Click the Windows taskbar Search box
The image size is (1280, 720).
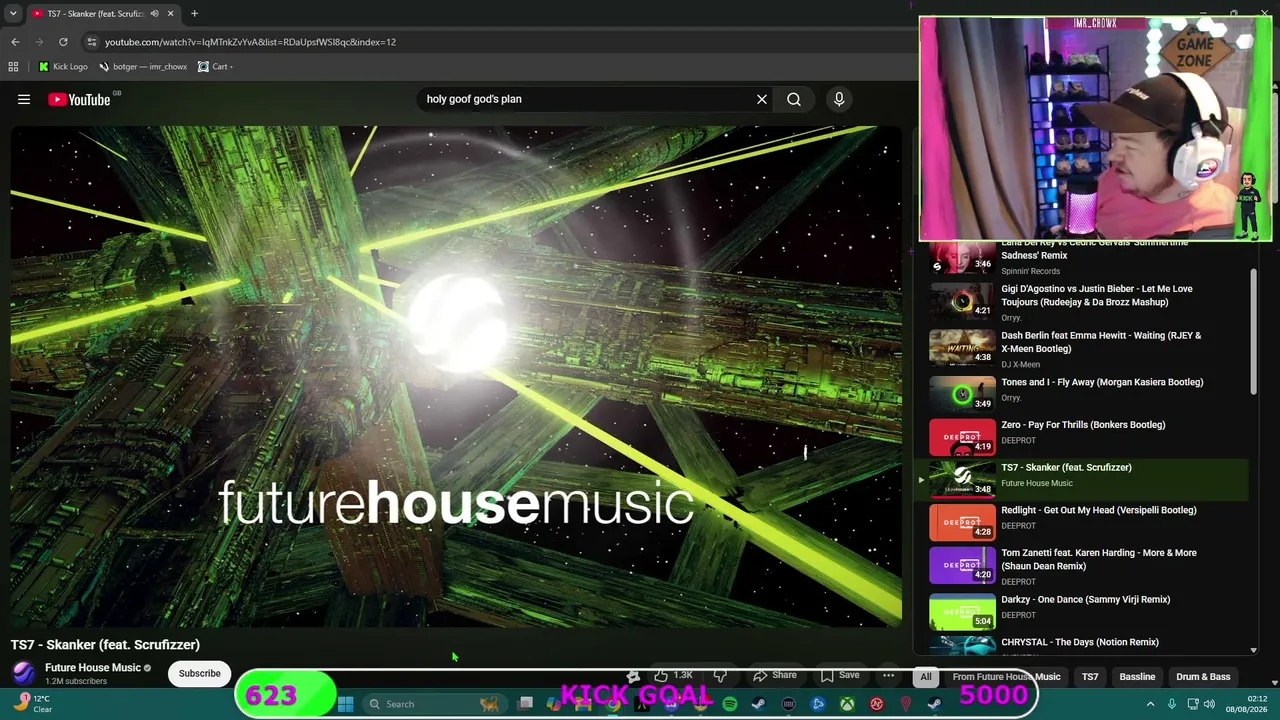[435, 704]
